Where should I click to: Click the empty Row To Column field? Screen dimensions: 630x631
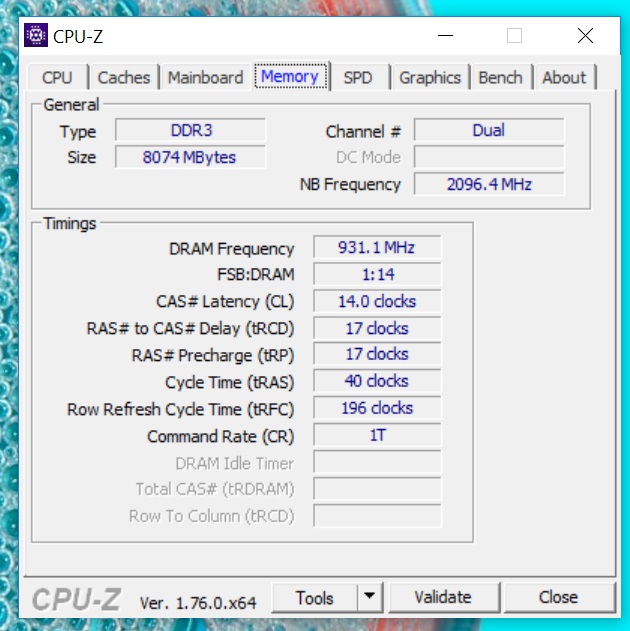[377, 516]
